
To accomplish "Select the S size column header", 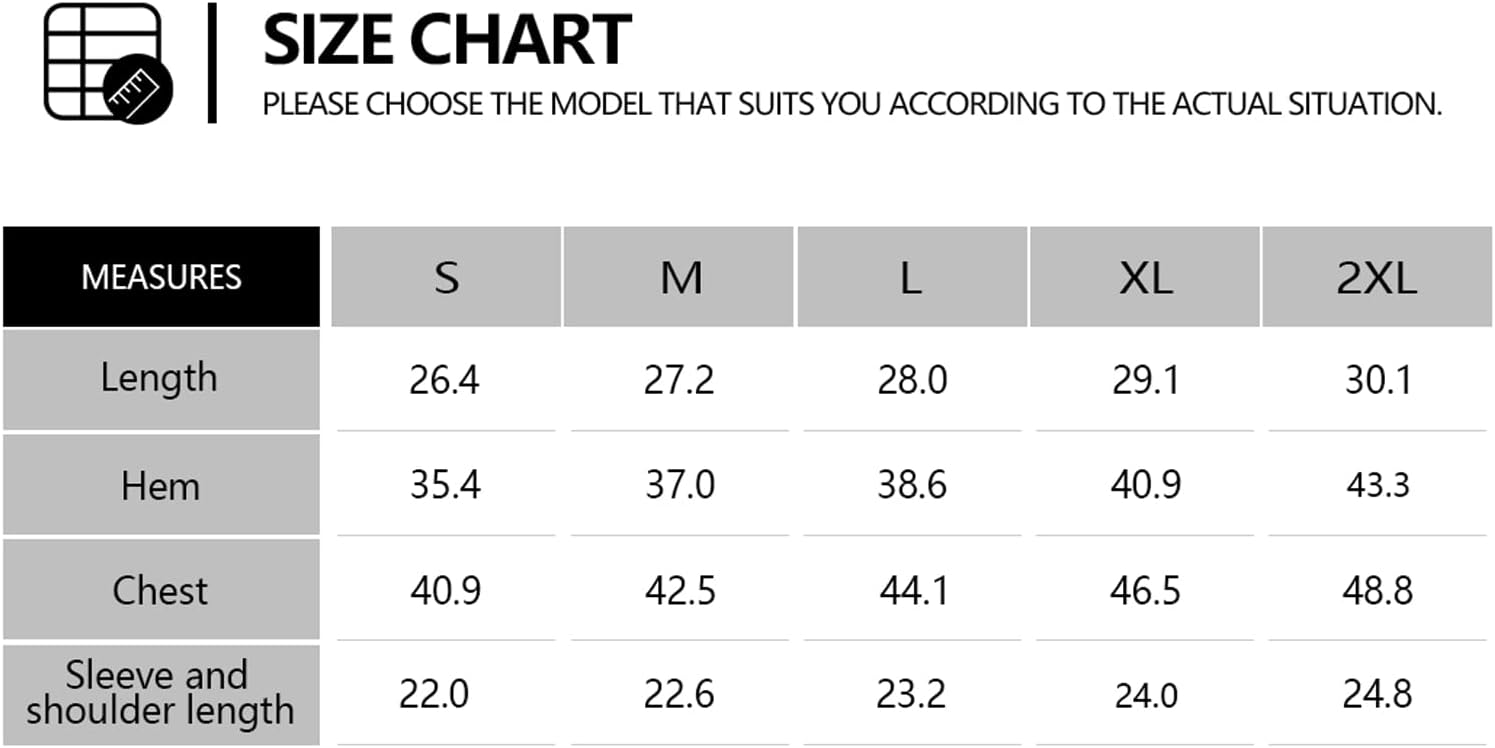I will pos(446,277).
